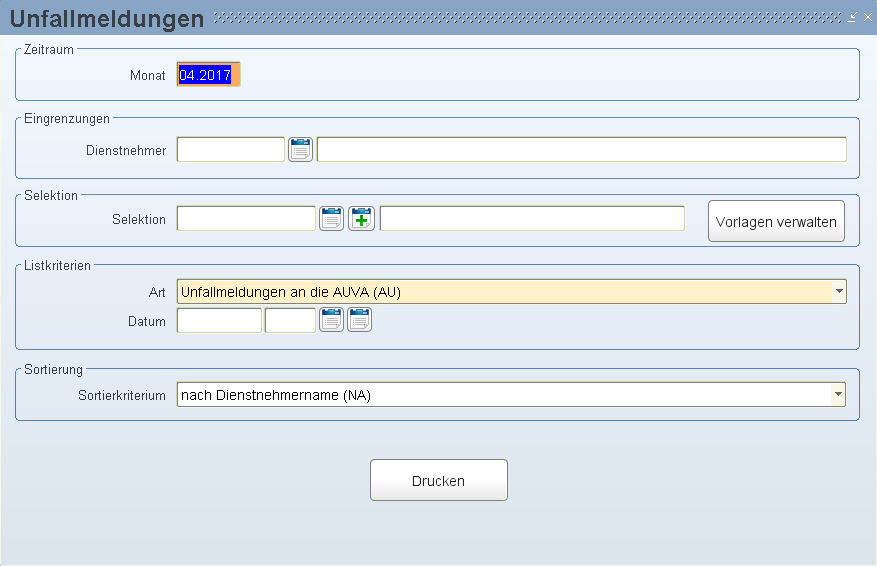The height and width of the screenshot is (566, 877).
Task: Open Sortierkriterium combo box showing nach Dienstnehmername
Action: (511, 395)
